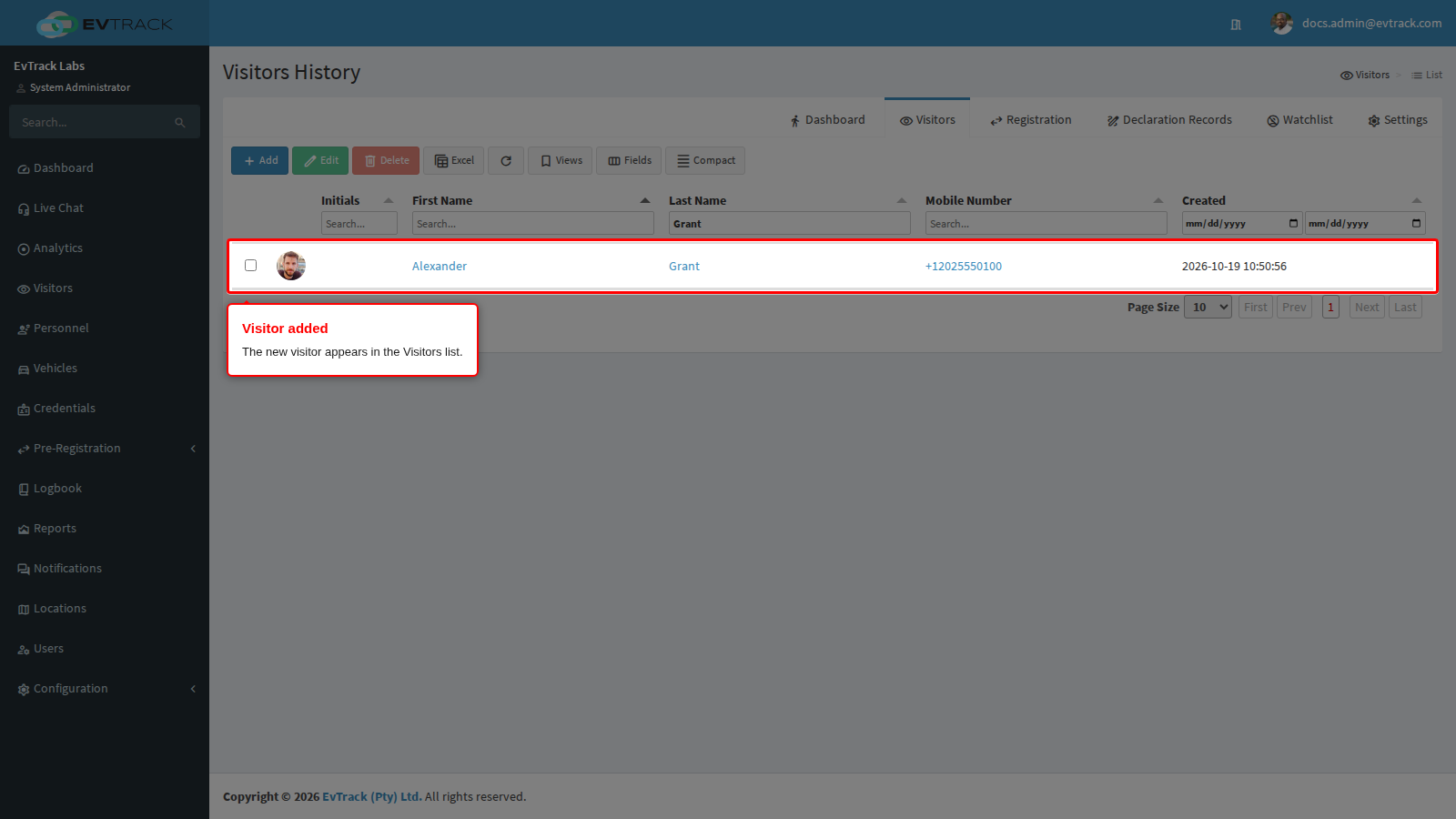Open the Alexander first name link
The width and height of the screenshot is (1456, 819).
[440, 267]
